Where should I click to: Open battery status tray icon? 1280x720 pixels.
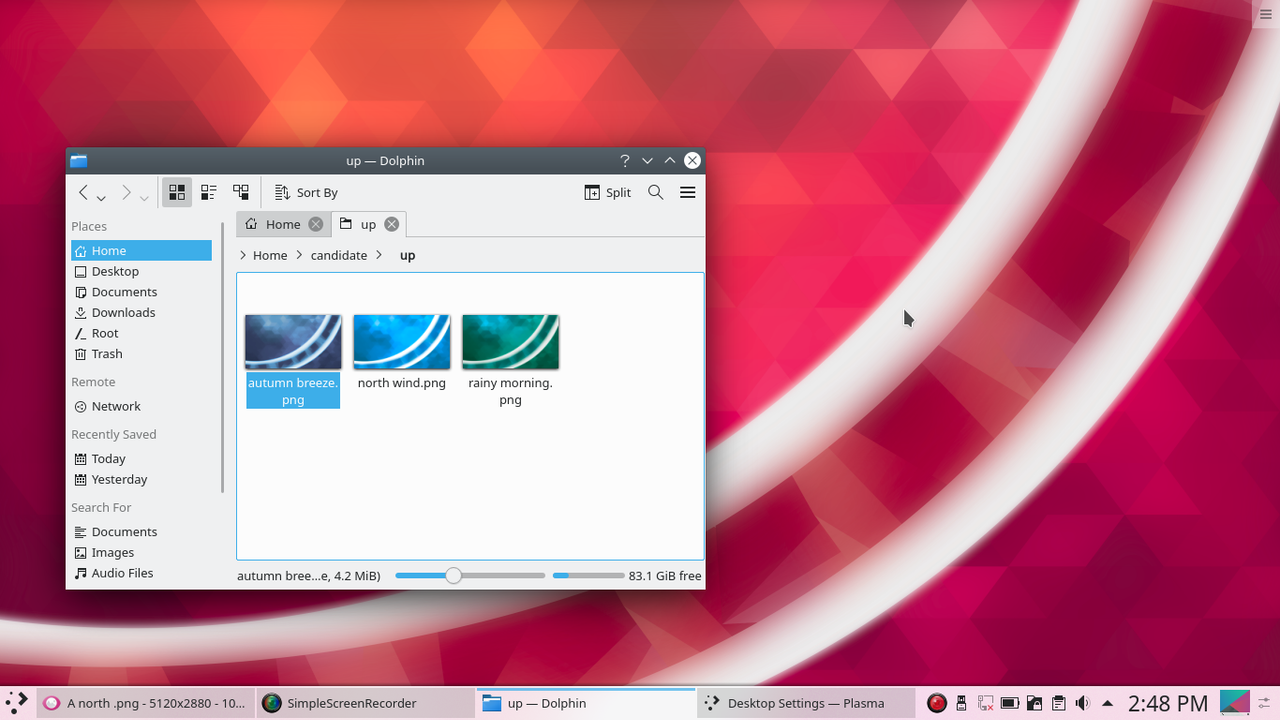click(x=1009, y=703)
